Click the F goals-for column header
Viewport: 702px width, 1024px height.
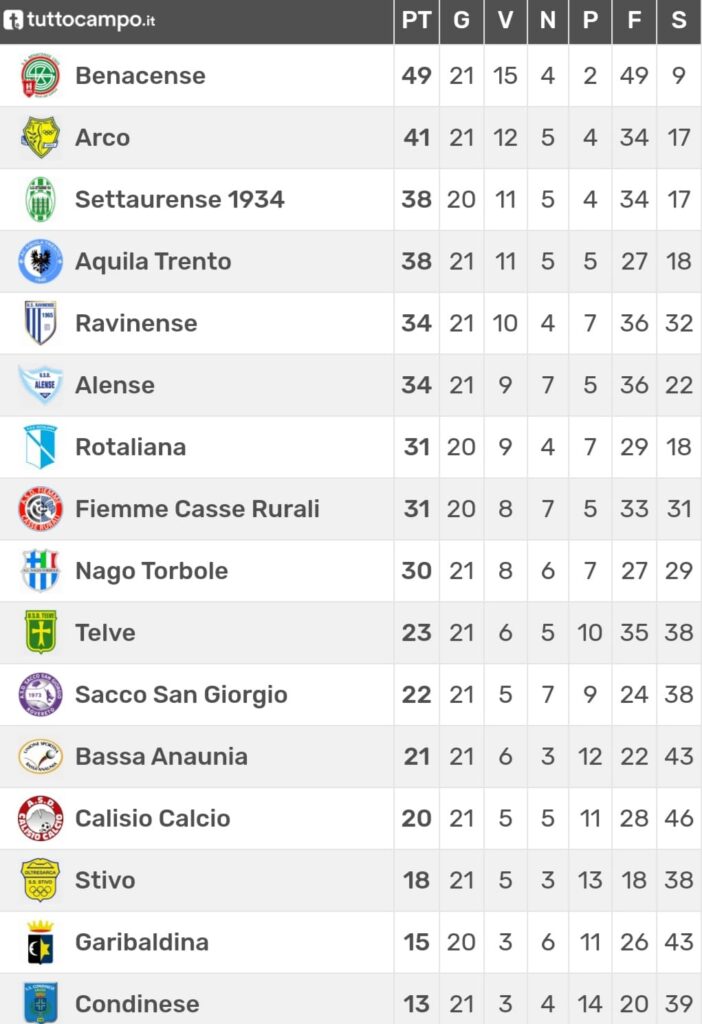coord(634,20)
